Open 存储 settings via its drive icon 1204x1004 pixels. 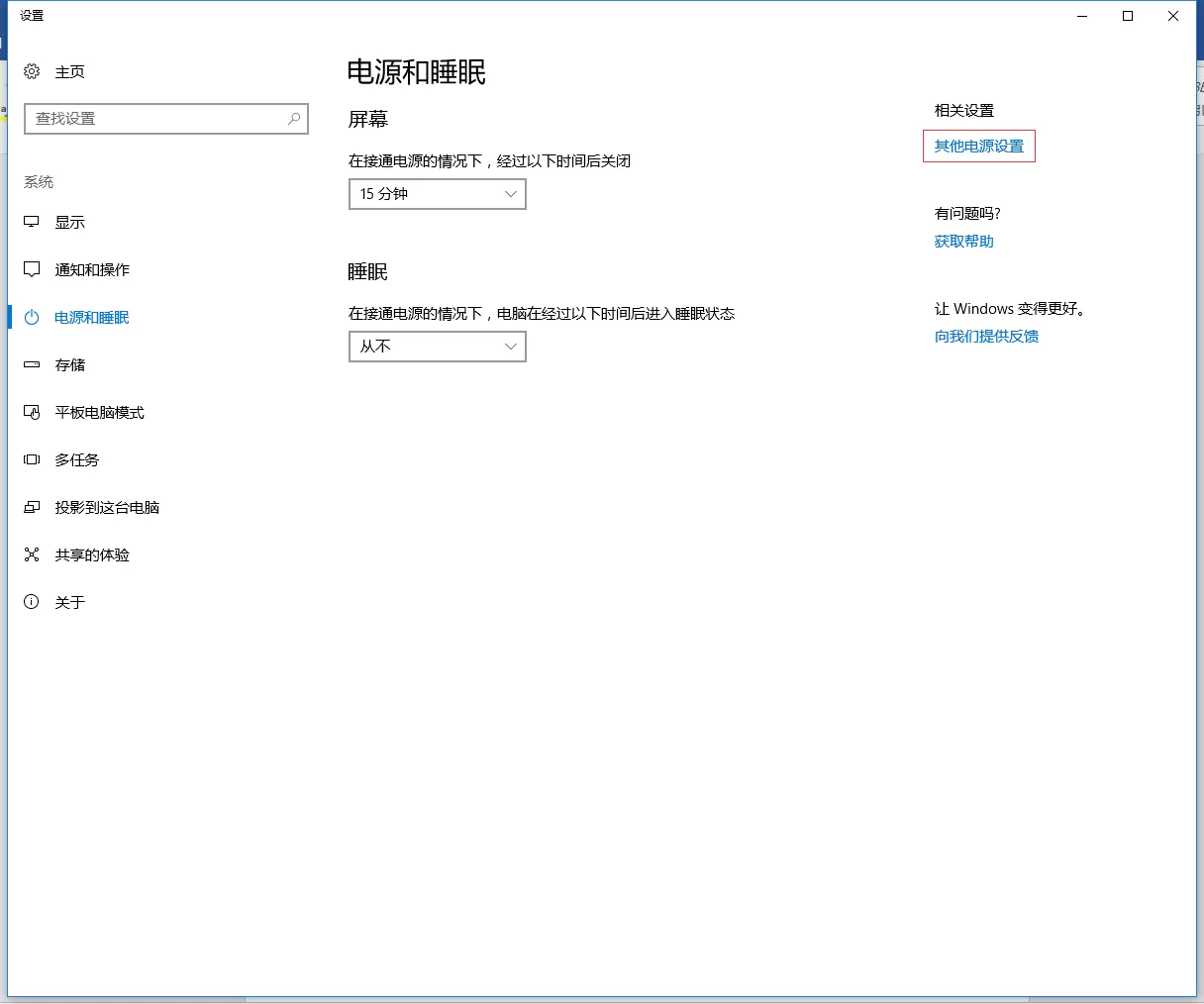(31, 364)
